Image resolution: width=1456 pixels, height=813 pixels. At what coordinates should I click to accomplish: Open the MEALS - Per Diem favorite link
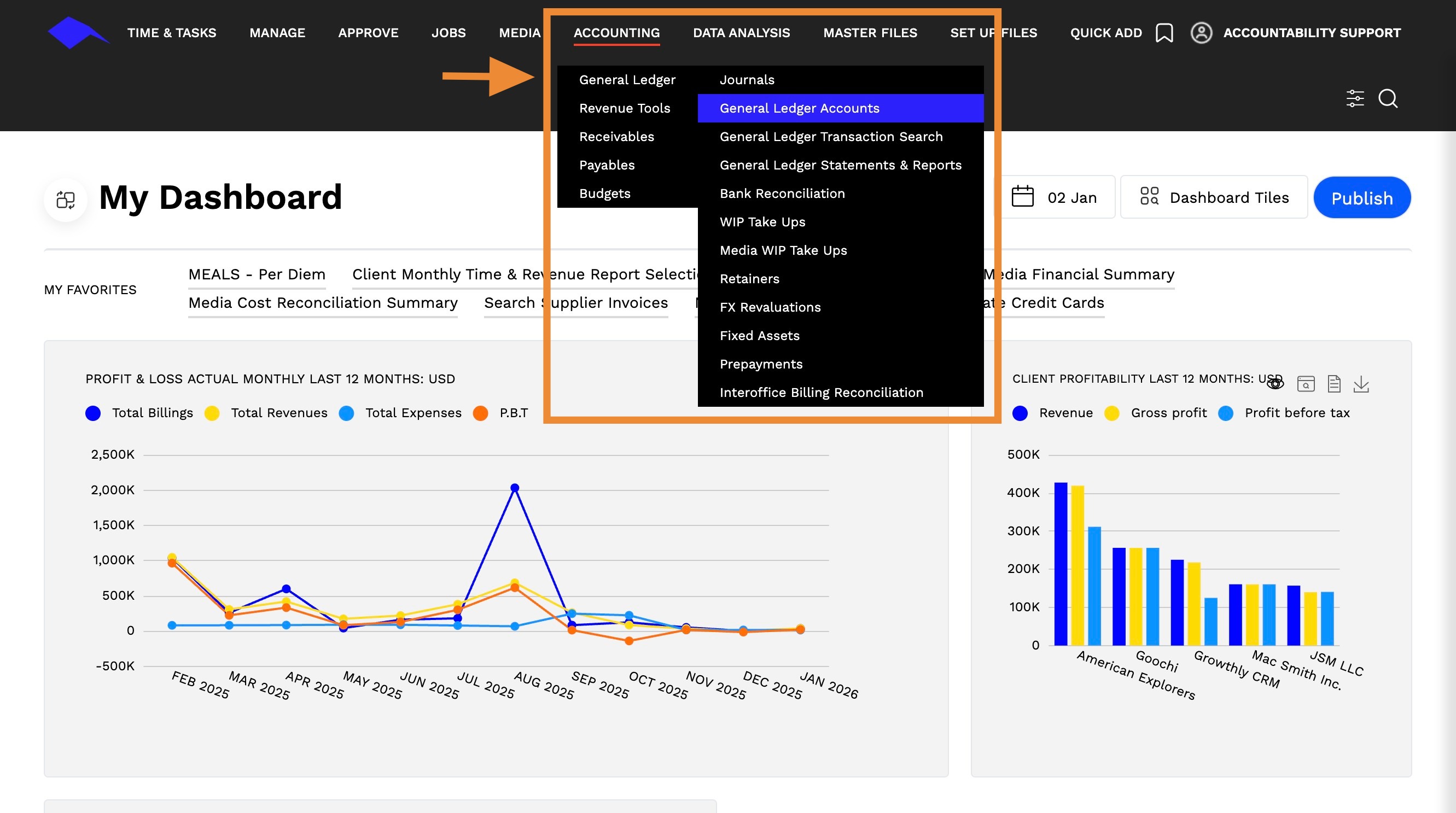(257, 274)
